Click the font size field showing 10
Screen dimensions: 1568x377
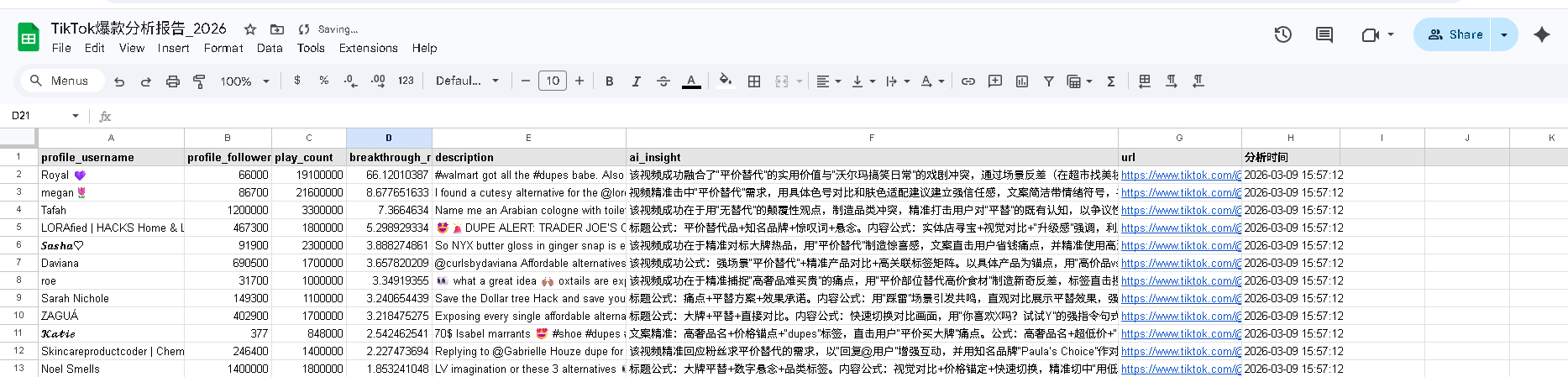coord(553,81)
